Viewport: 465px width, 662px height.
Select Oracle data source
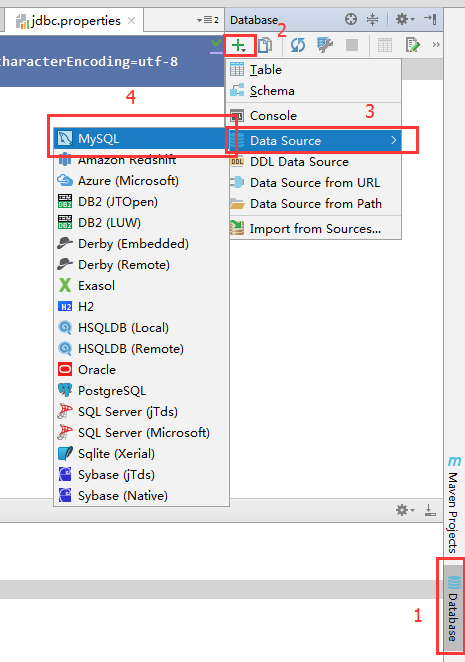141,370
